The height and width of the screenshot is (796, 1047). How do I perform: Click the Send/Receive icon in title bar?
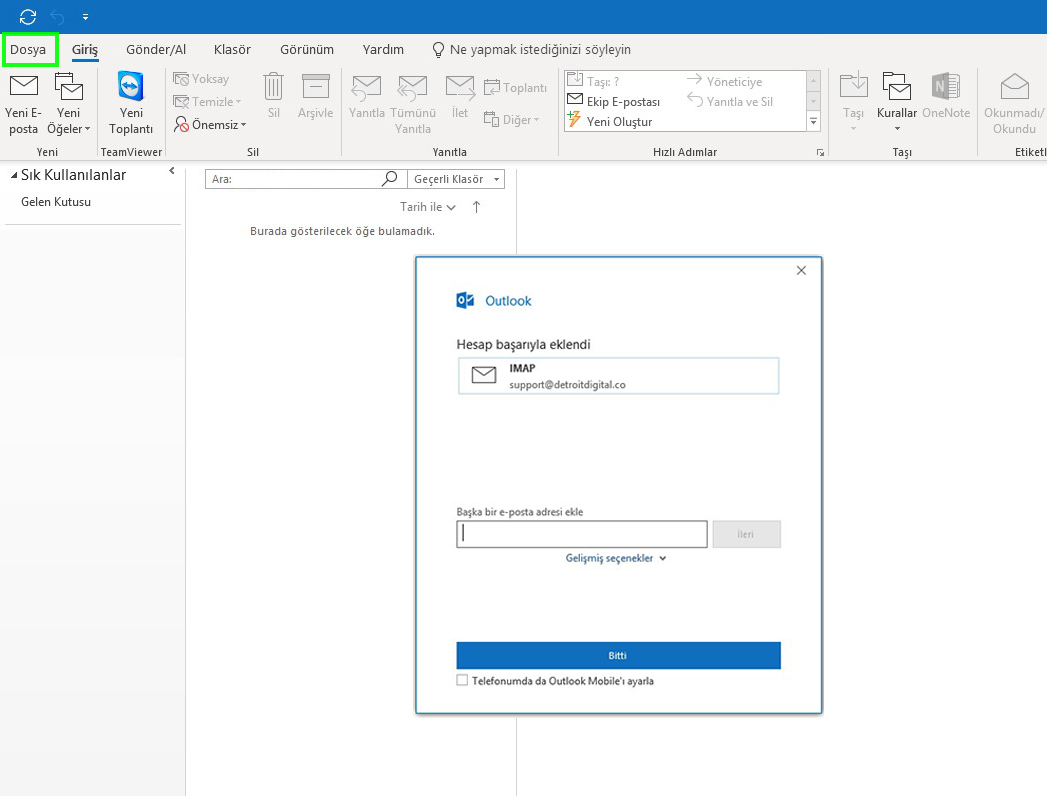click(25, 16)
